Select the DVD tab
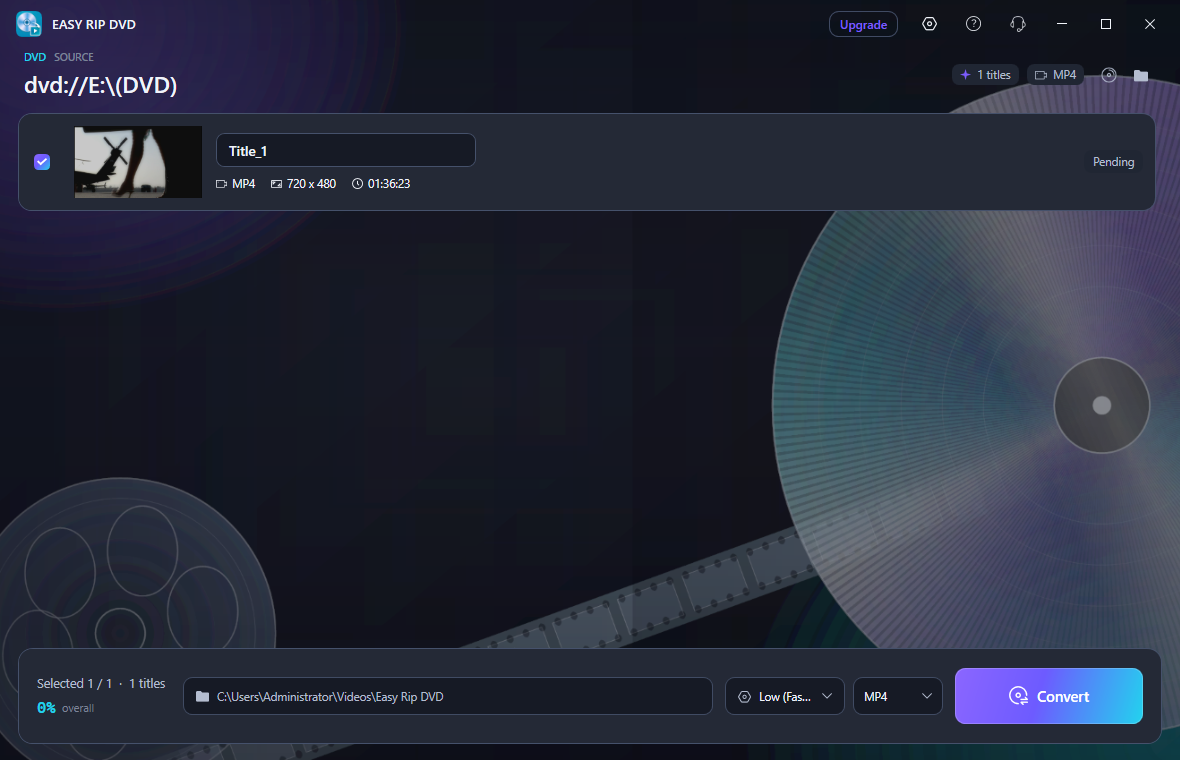1180x760 pixels. click(35, 57)
